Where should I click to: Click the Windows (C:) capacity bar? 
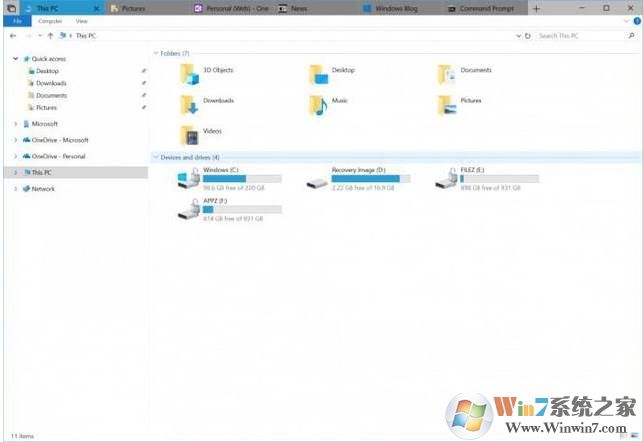(x=242, y=178)
